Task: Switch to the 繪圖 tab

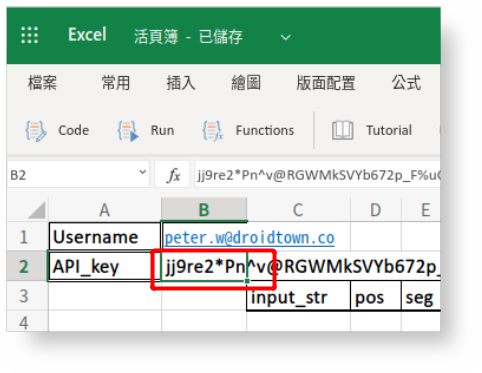Action: pyautogui.click(x=246, y=83)
